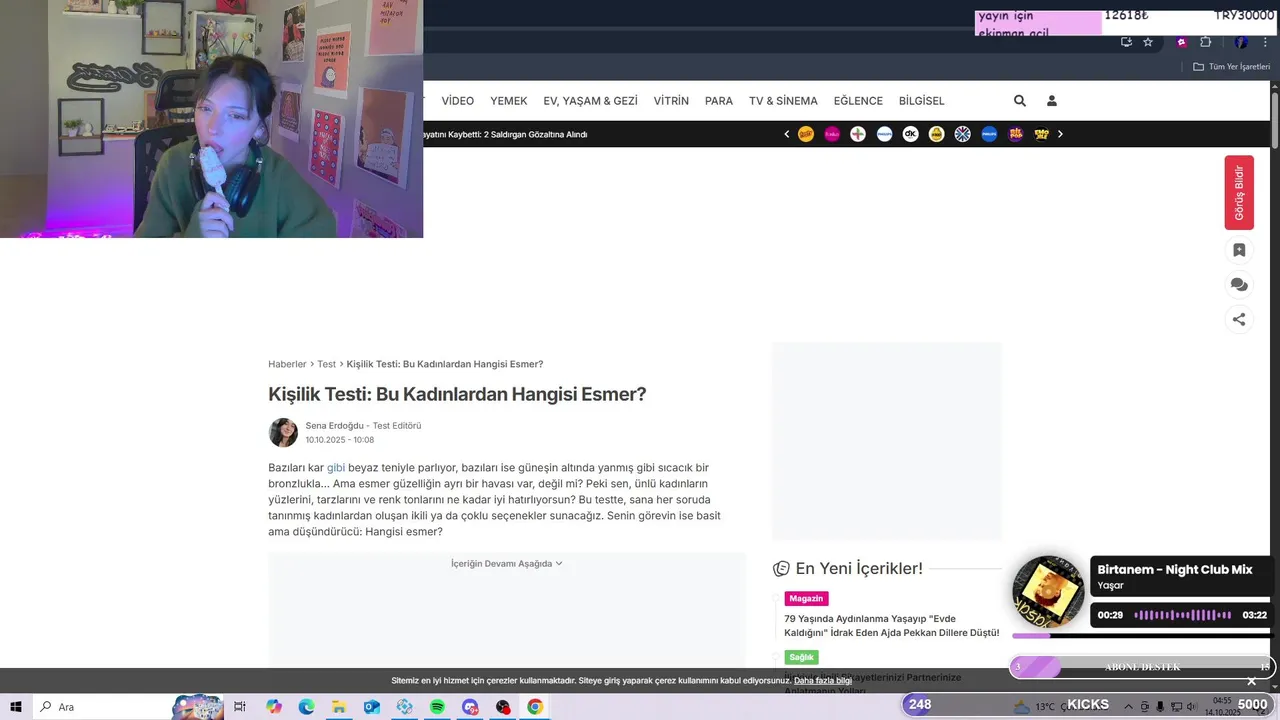Click the bookmark save icon in sidebar
The width and height of the screenshot is (1280, 720).
pos(1239,250)
